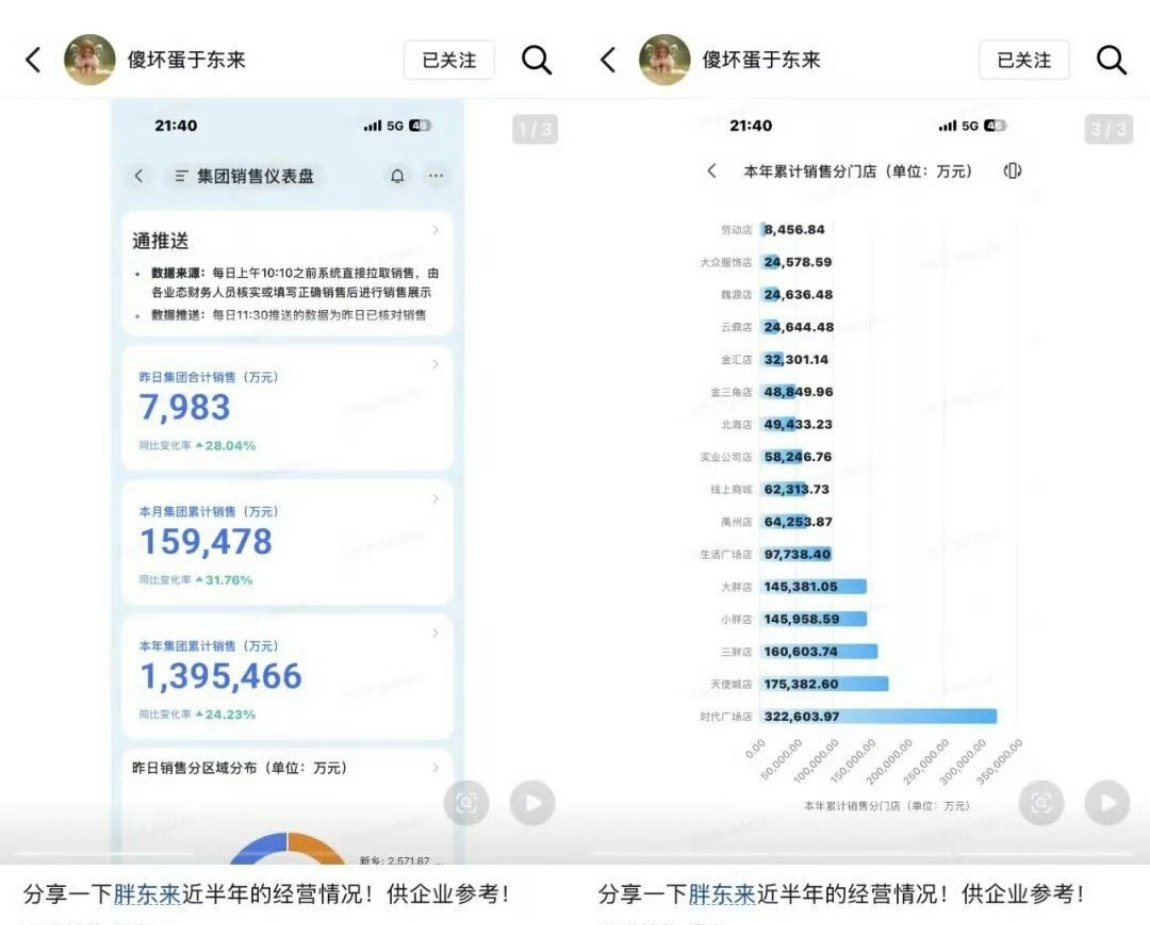Click the 1,395,466 yearly sales figure
The width and height of the screenshot is (1150, 925).
(221, 676)
